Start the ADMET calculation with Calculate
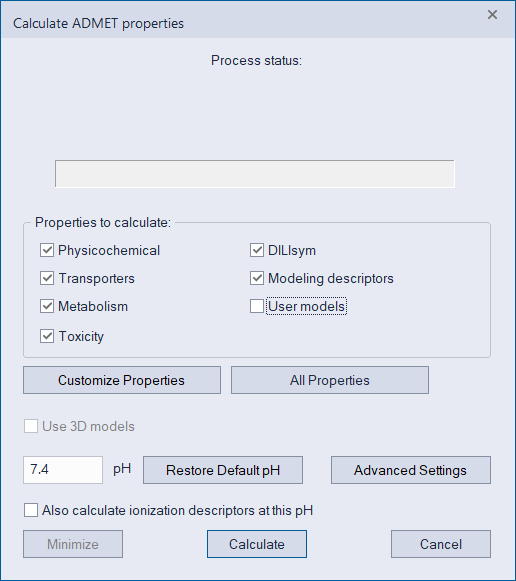516x581 pixels. click(x=257, y=544)
